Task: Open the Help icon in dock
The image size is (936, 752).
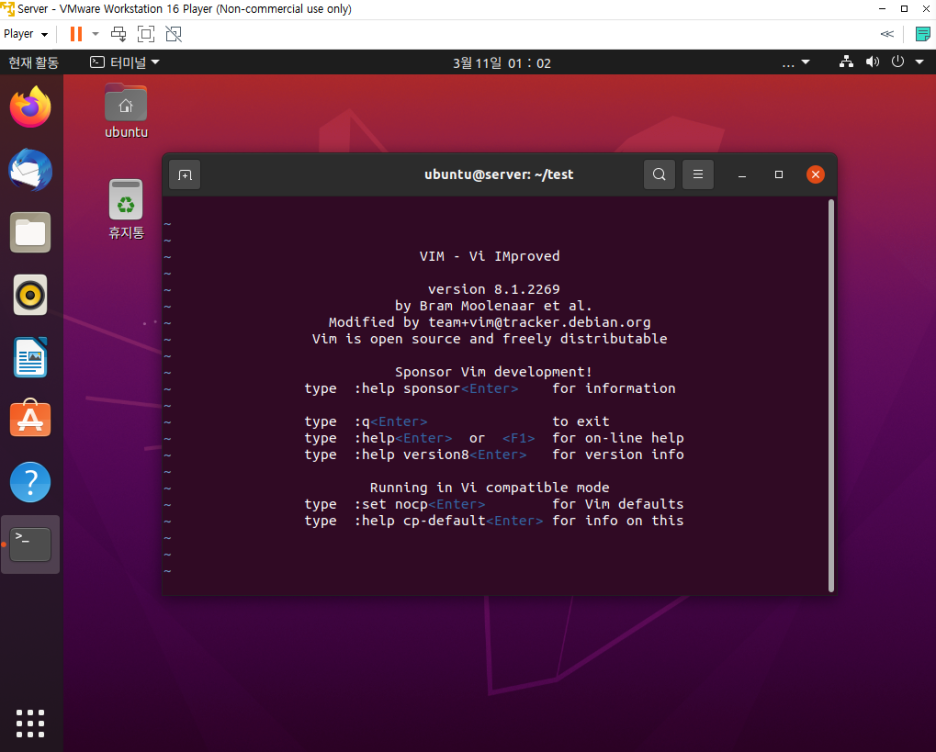Action: pyautogui.click(x=30, y=482)
